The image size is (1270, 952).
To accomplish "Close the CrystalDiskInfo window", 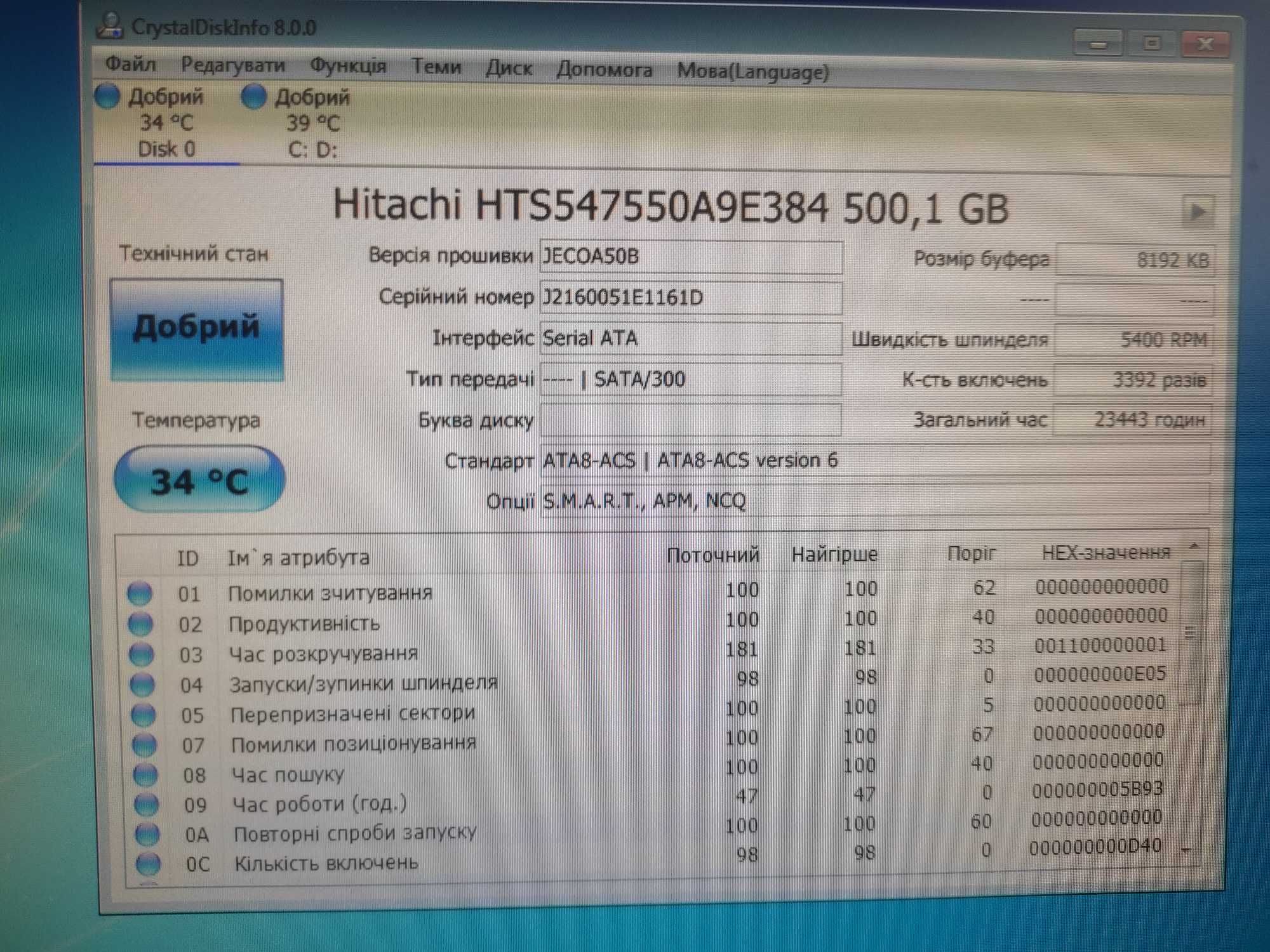I will click(x=1205, y=44).
